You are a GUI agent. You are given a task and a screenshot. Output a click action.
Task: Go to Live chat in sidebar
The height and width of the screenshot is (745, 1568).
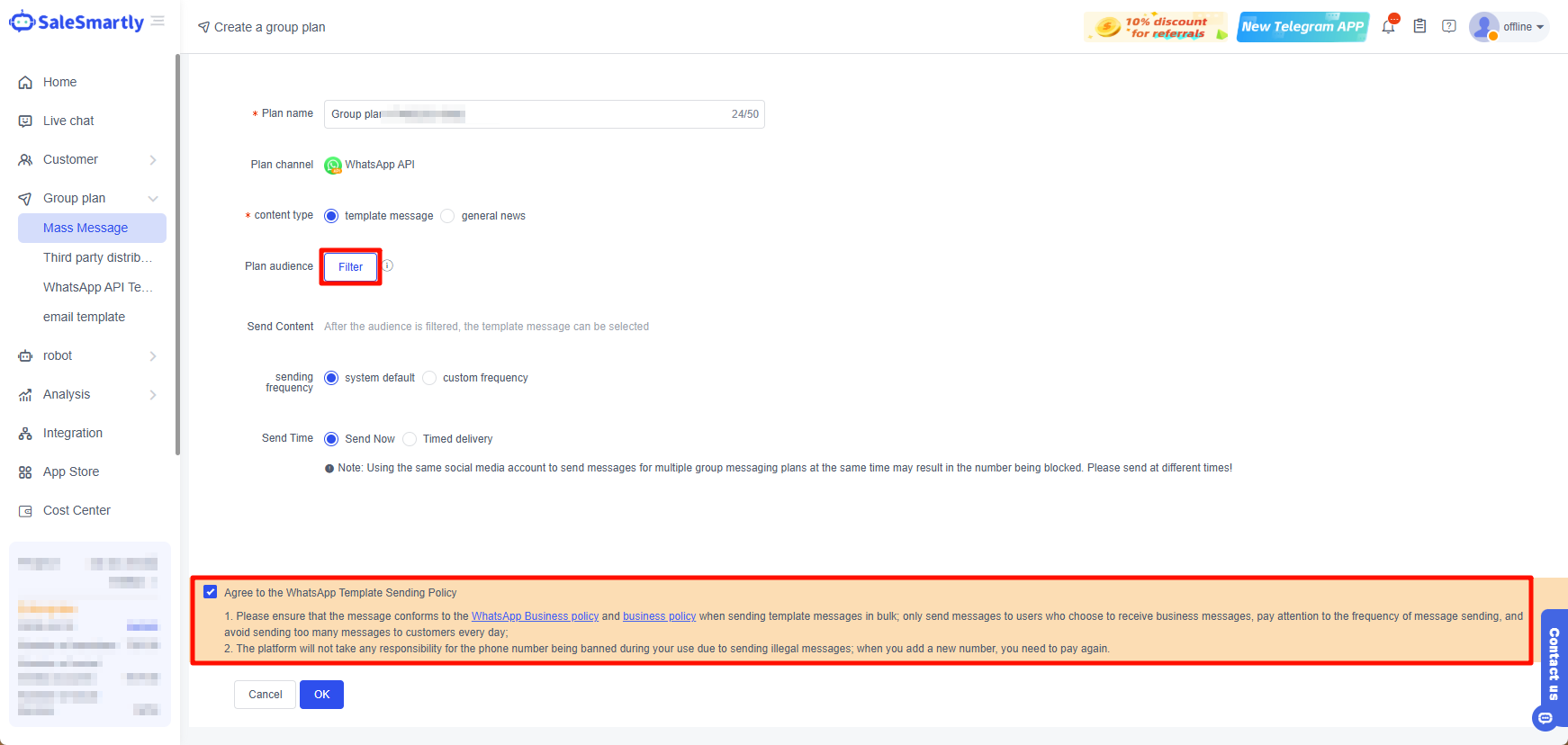[68, 121]
